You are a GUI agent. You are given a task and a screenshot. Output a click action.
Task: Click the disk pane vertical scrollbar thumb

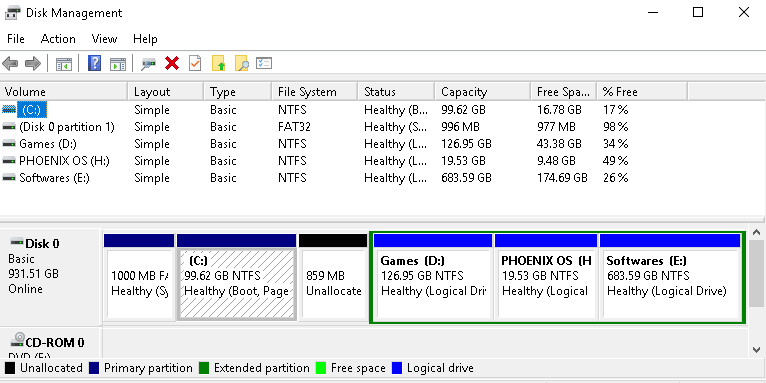[x=757, y=273]
